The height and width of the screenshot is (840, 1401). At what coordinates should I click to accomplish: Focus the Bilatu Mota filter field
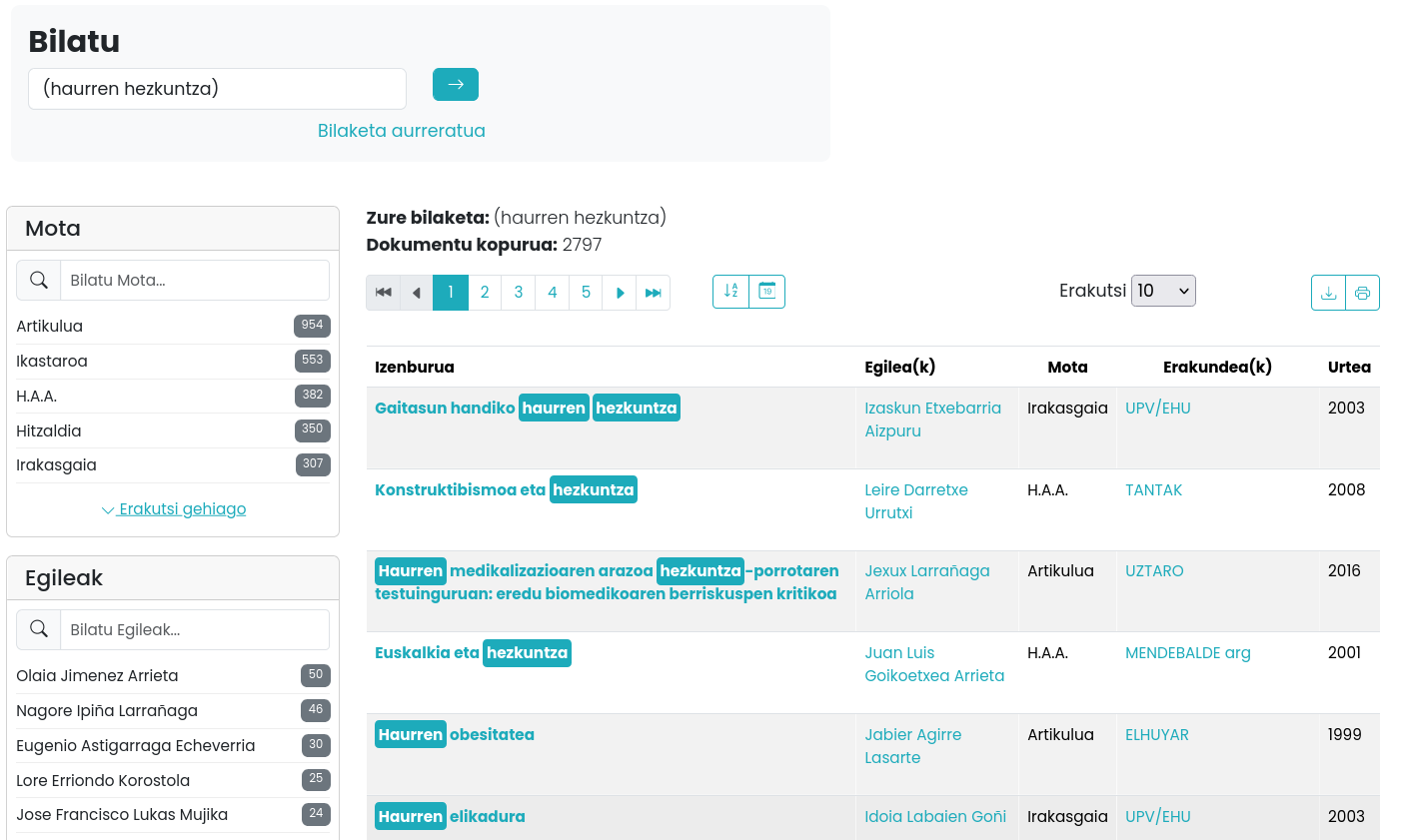[194, 281]
